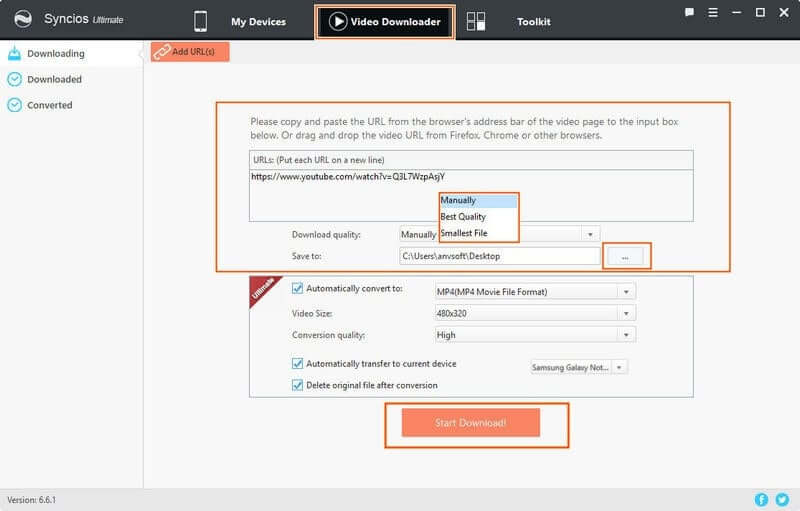Open the MP4 format dropdown

(x=535, y=292)
